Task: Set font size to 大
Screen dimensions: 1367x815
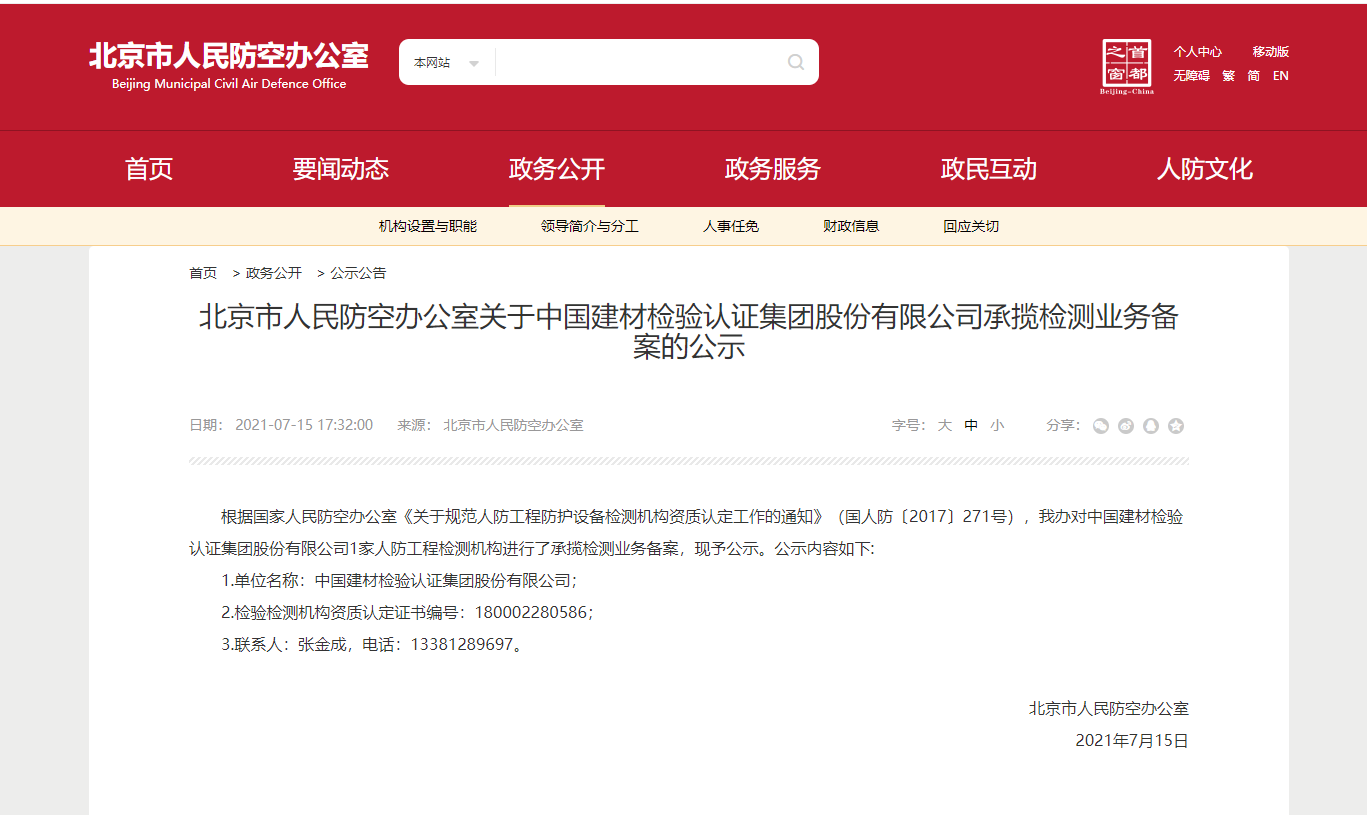Action: pos(944,425)
